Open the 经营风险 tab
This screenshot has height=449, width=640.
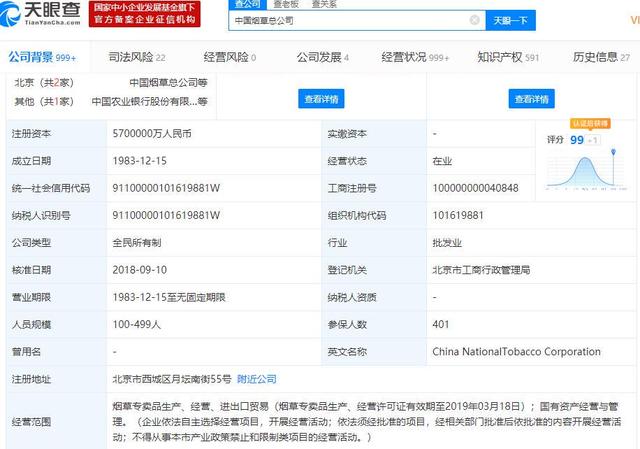pyautogui.click(x=230, y=57)
